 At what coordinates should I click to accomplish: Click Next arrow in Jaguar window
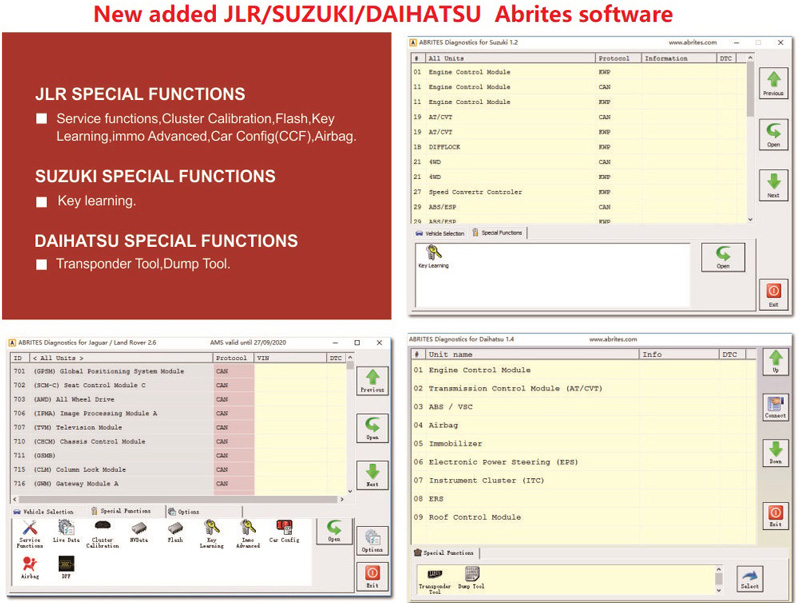point(372,475)
